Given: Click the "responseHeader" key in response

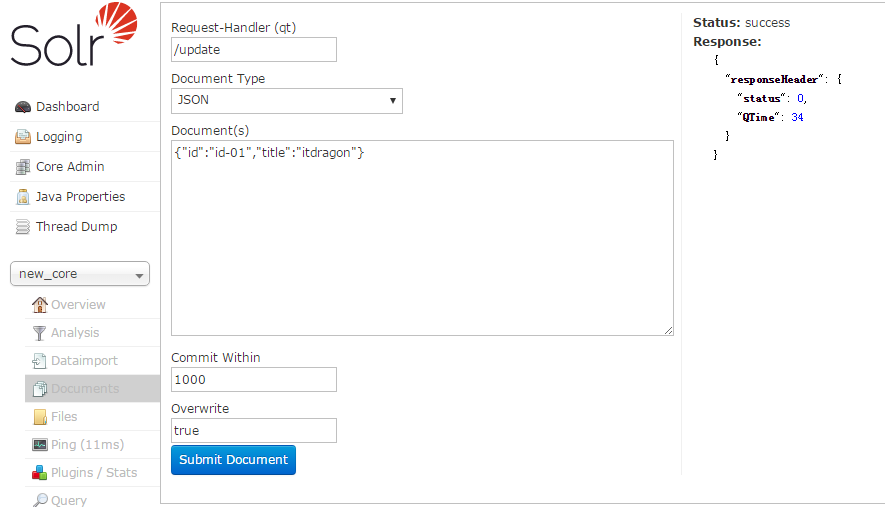Looking at the screenshot, I should [x=774, y=79].
